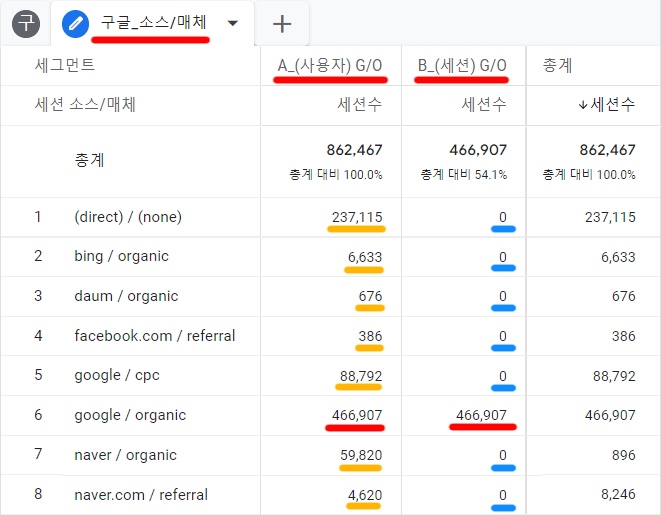Click the 세션 소스/매체 dimension header
This screenshot has height=515, width=661.
click(x=85, y=105)
